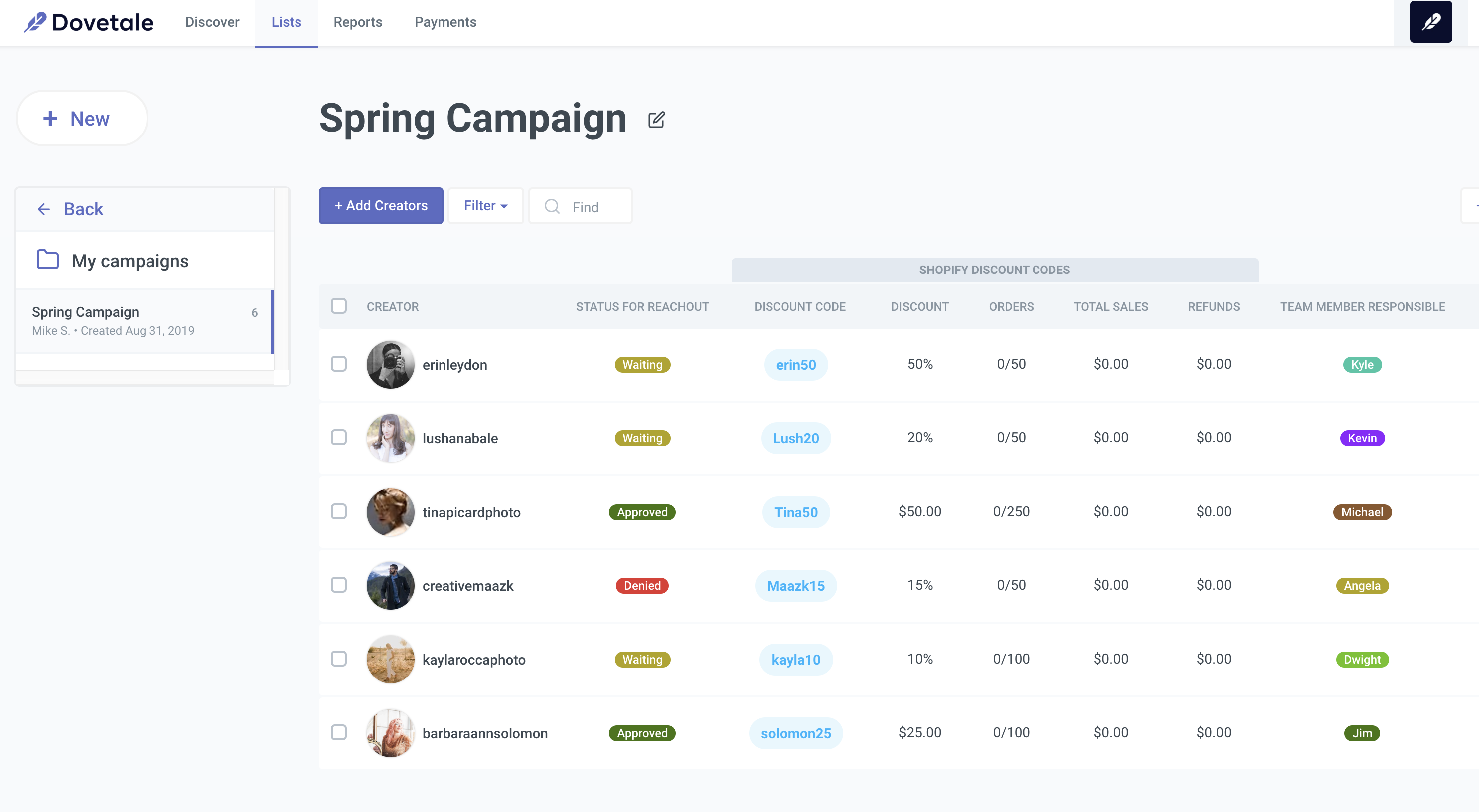Tick the select-all checkbox in table header
The width and height of the screenshot is (1479, 812).
(x=339, y=306)
